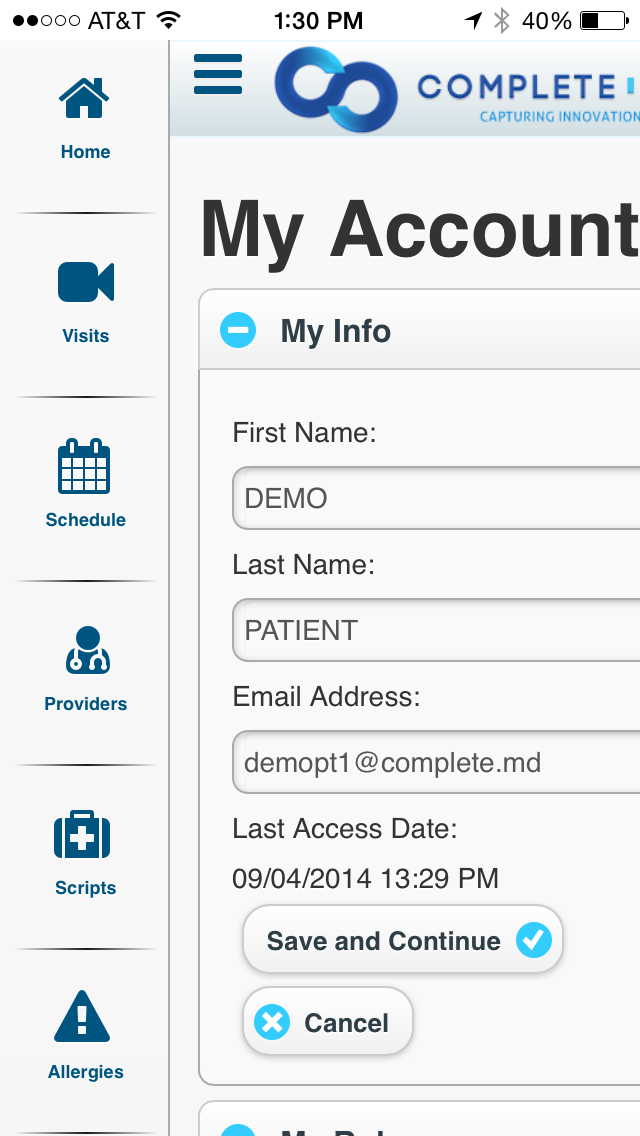Open the Schedule calendar icon

(x=84, y=466)
